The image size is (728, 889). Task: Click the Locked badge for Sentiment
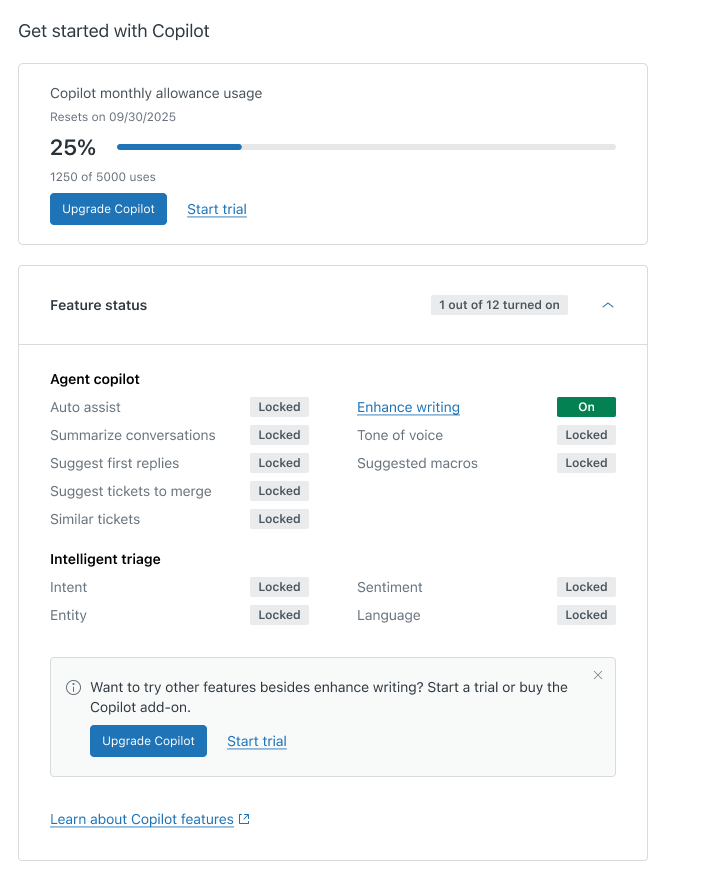tap(586, 587)
